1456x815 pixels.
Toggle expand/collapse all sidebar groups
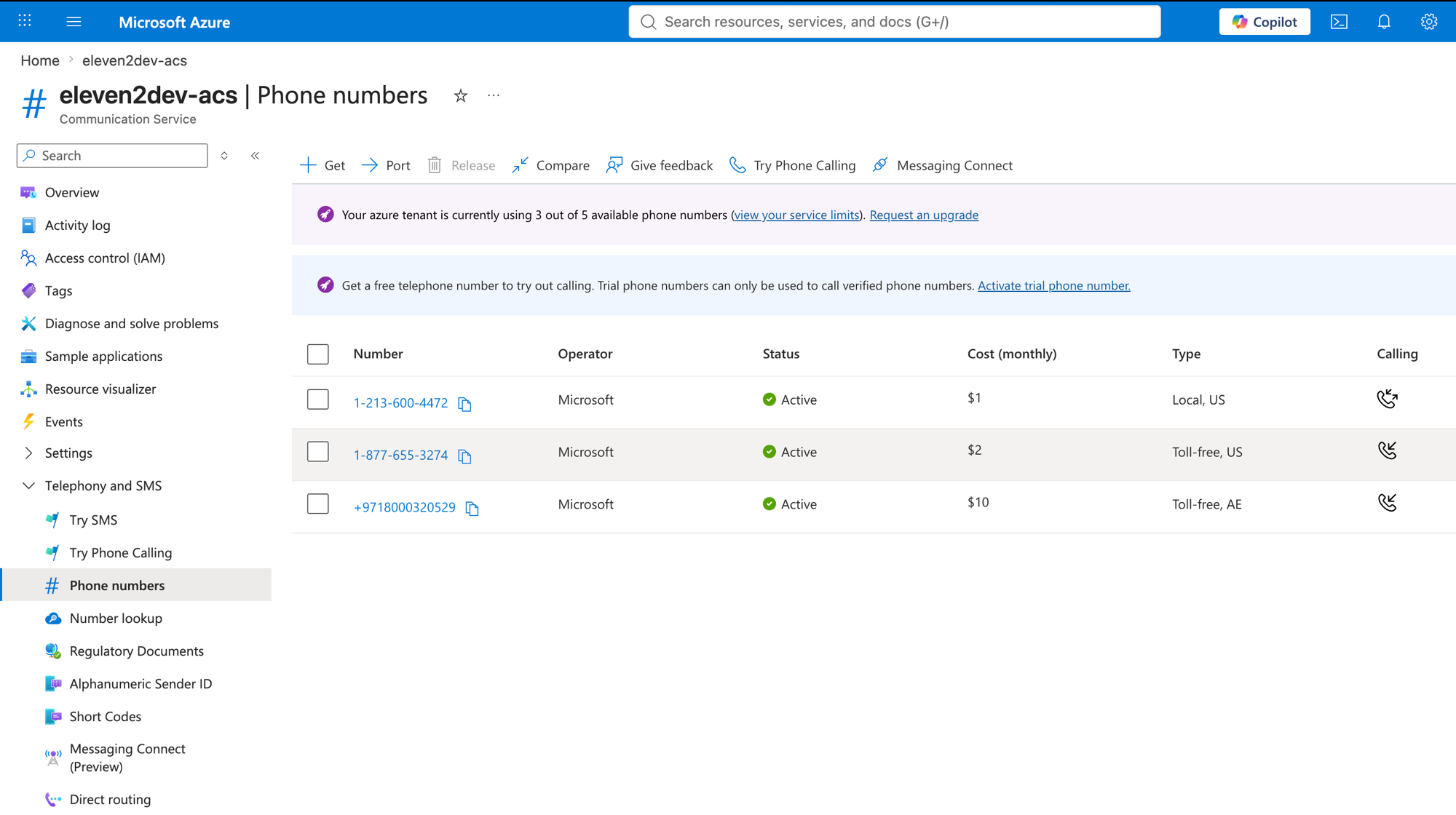point(224,156)
